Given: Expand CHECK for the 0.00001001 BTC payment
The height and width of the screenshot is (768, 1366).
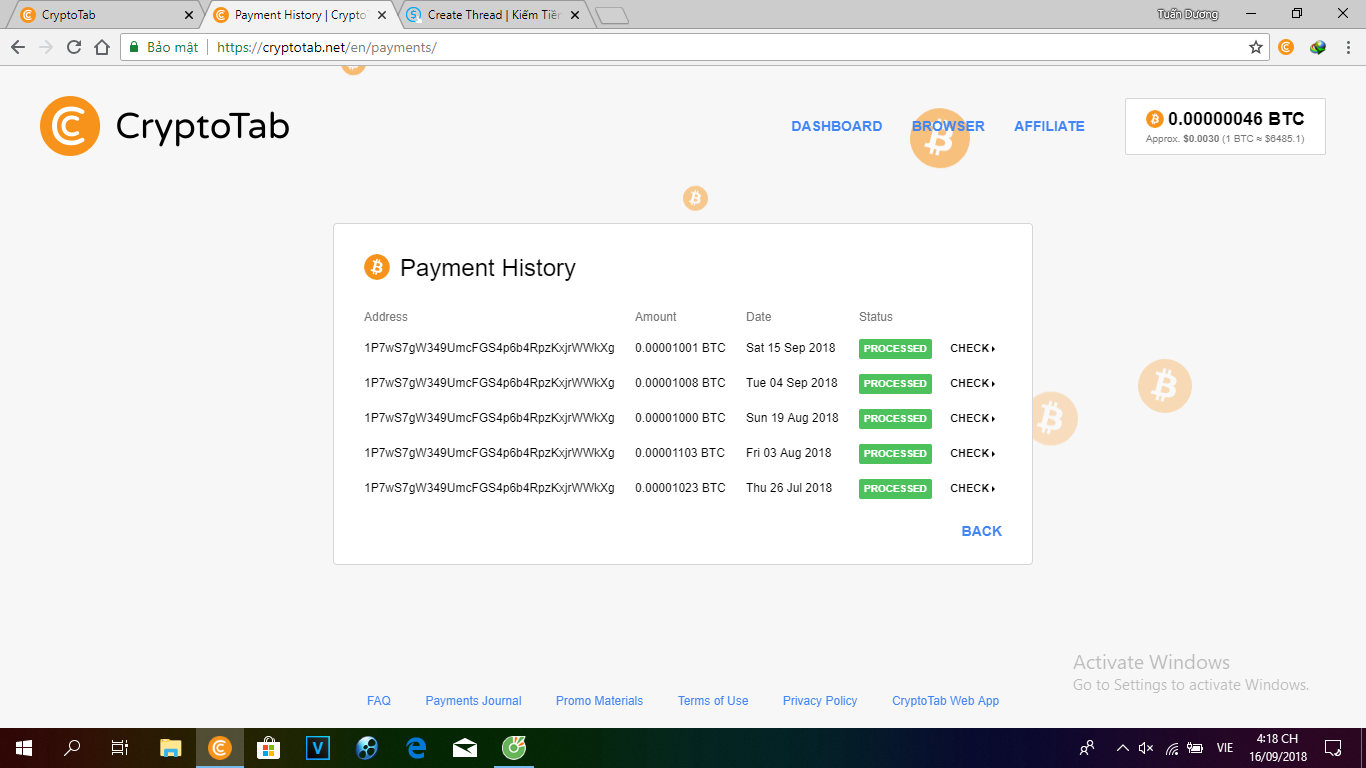Looking at the screenshot, I should [972, 349].
